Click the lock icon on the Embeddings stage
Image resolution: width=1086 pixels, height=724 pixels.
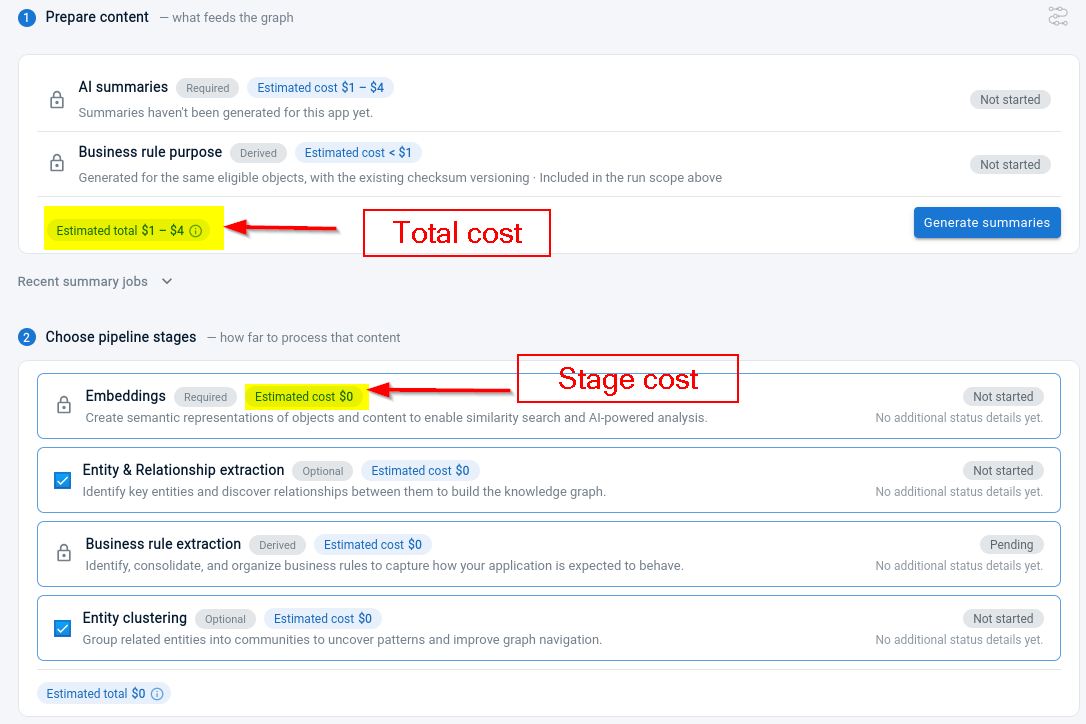(64, 405)
